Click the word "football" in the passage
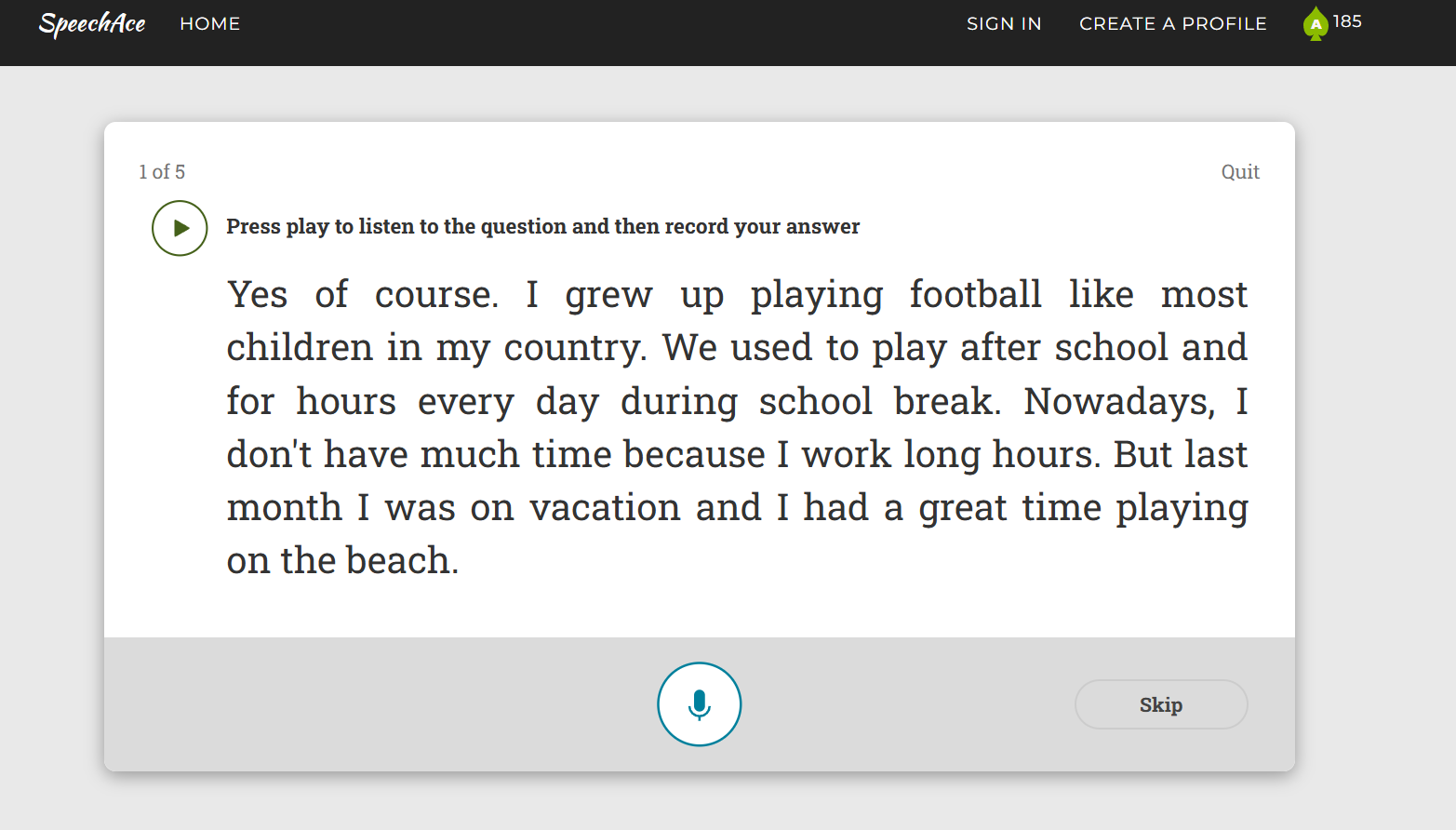 pyautogui.click(x=975, y=295)
